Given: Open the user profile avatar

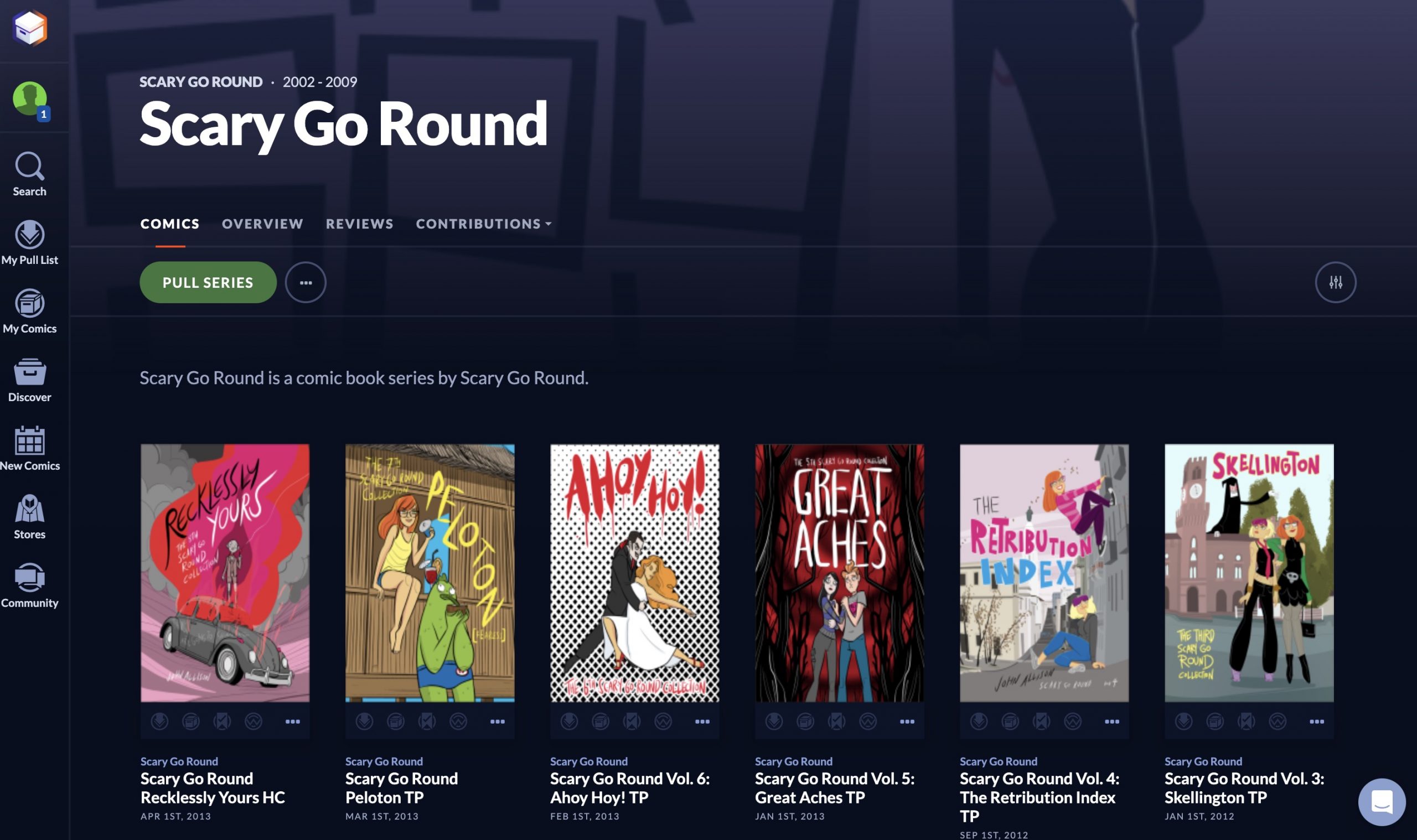Looking at the screenshot, I should [30, 98].
